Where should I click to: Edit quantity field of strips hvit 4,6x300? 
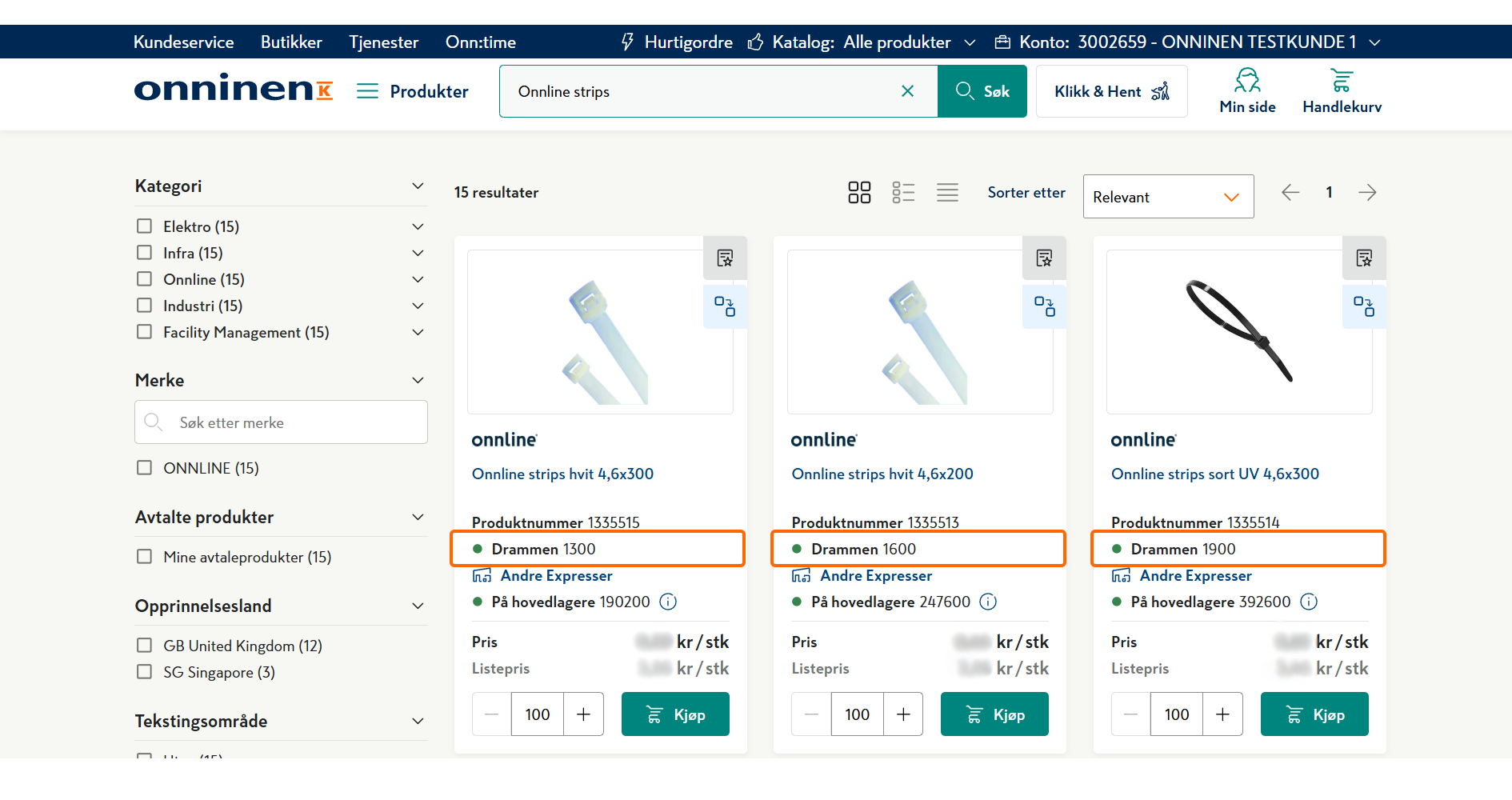pos(538,714)
